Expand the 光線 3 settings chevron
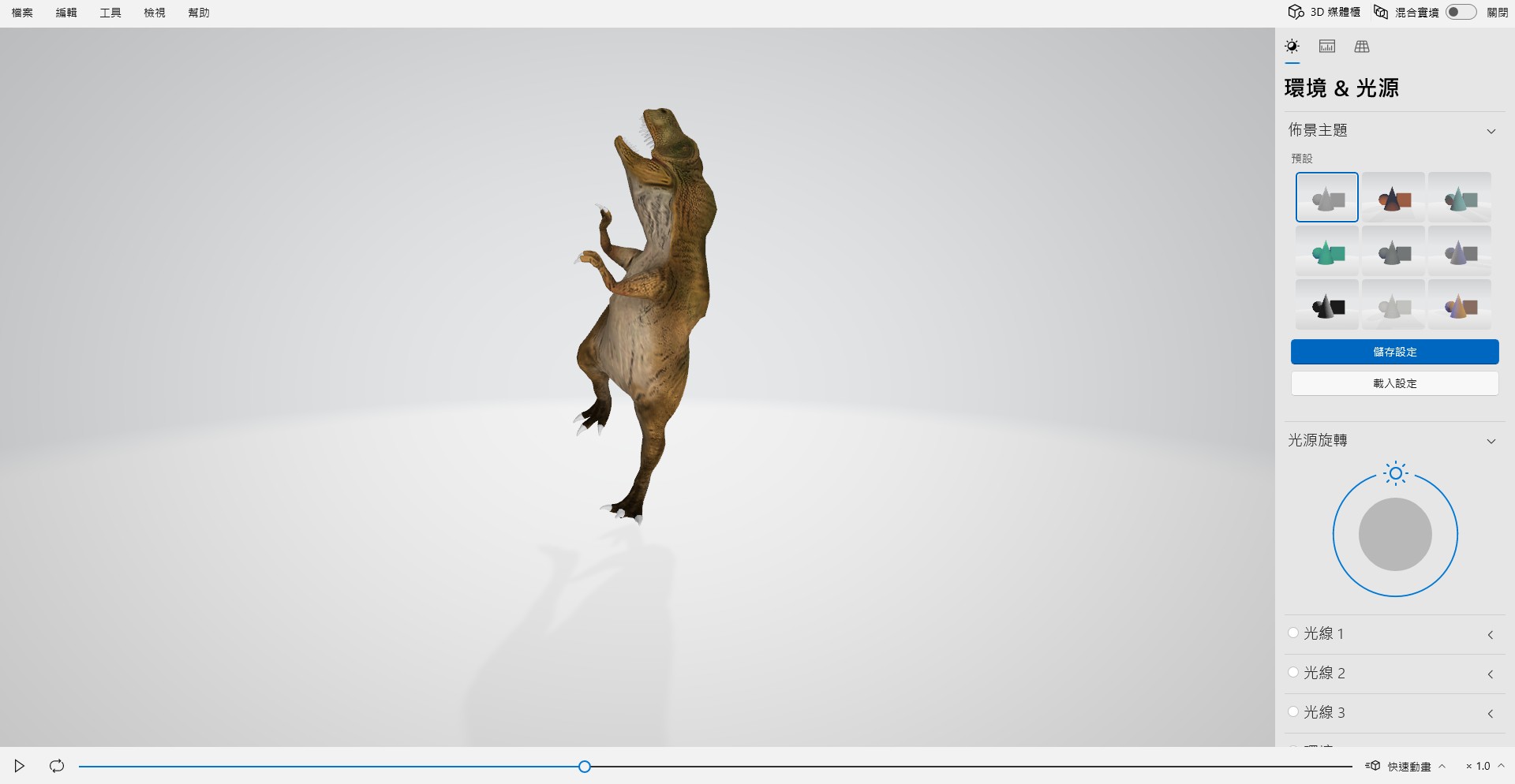The image size is (1515, 784). 1491,713
